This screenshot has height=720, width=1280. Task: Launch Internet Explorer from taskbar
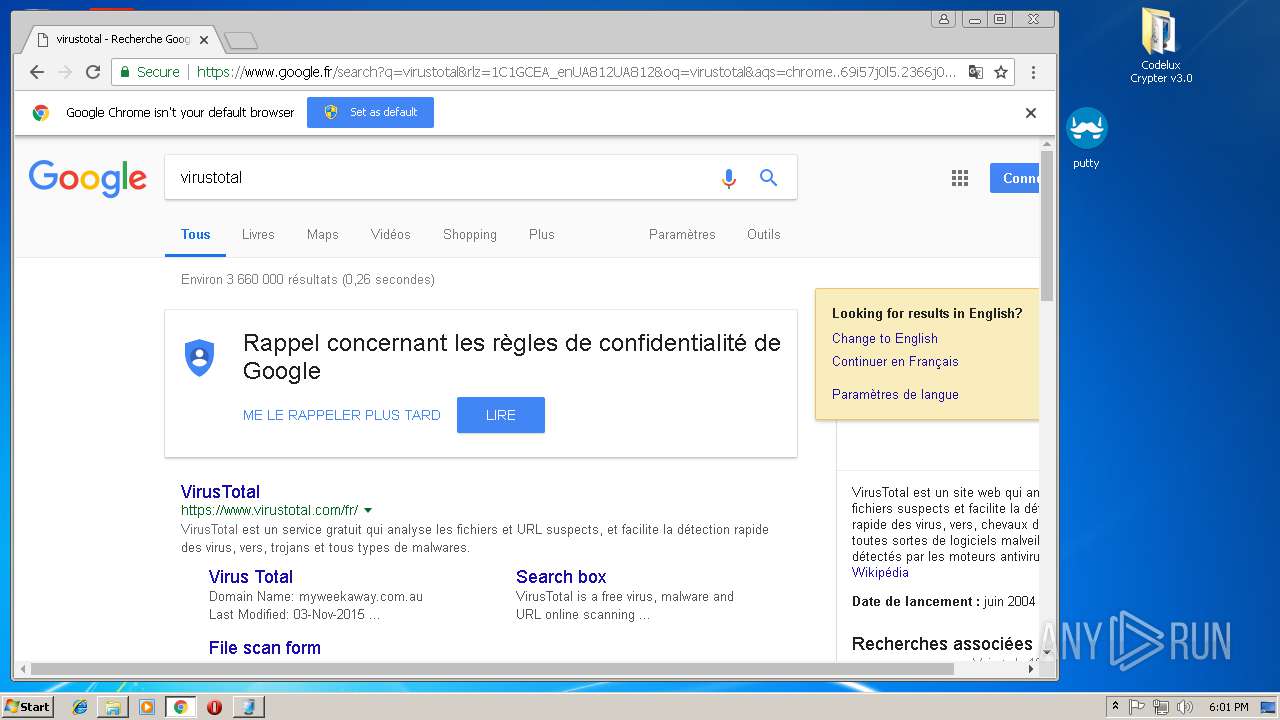pos(80,707)
